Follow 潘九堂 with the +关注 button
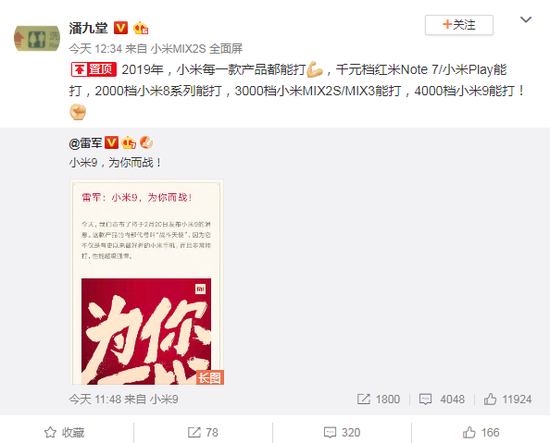Image resolution: width=550 pixels, height=443 pixels. 459,25
